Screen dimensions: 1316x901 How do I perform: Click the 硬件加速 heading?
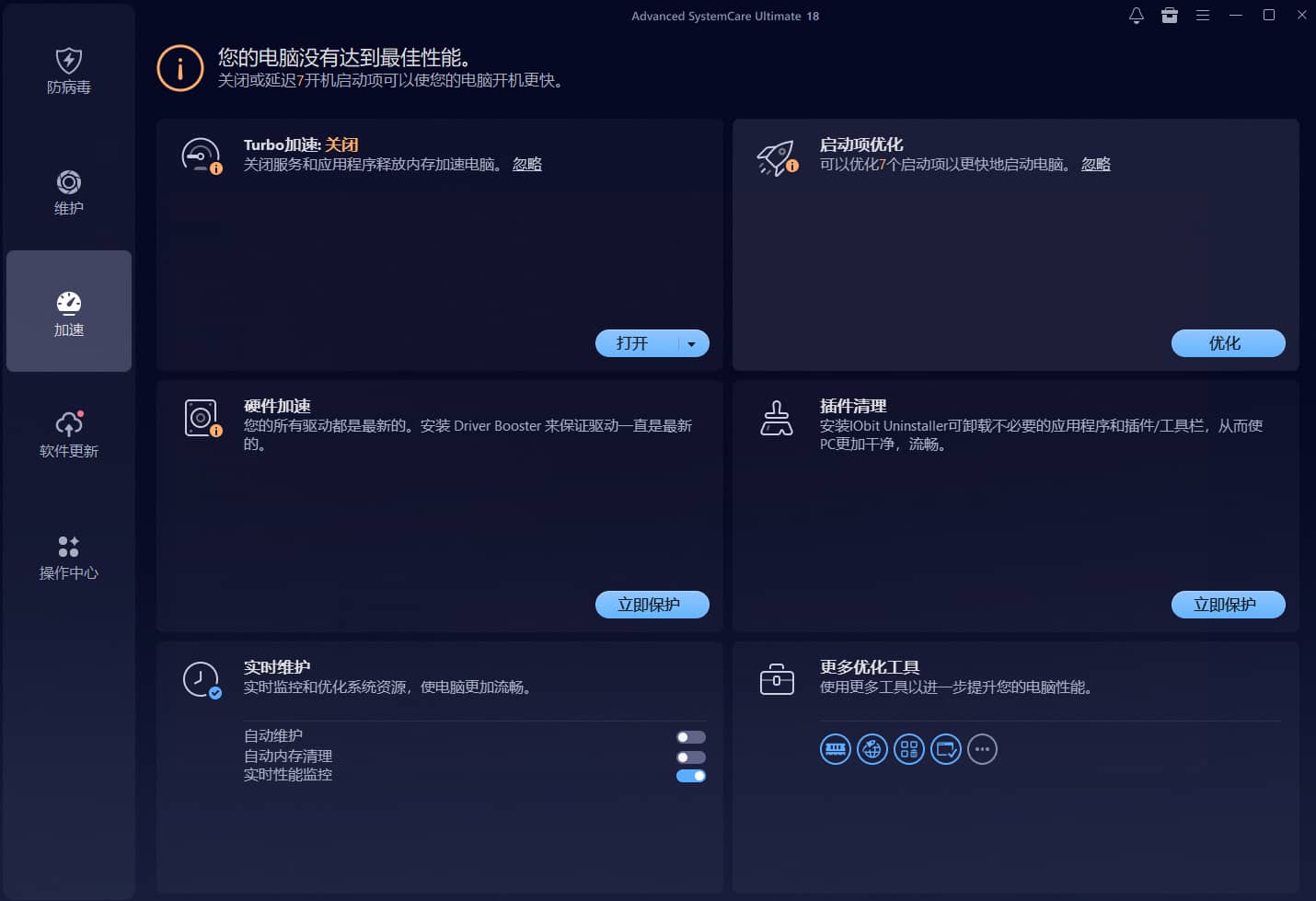(x=277, y=406)
